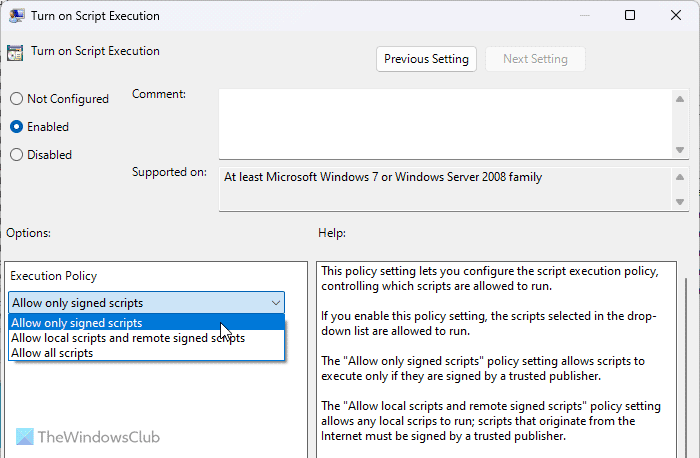
Task: Select the Not Configured radio button
Action: click(x=16, y=99)
